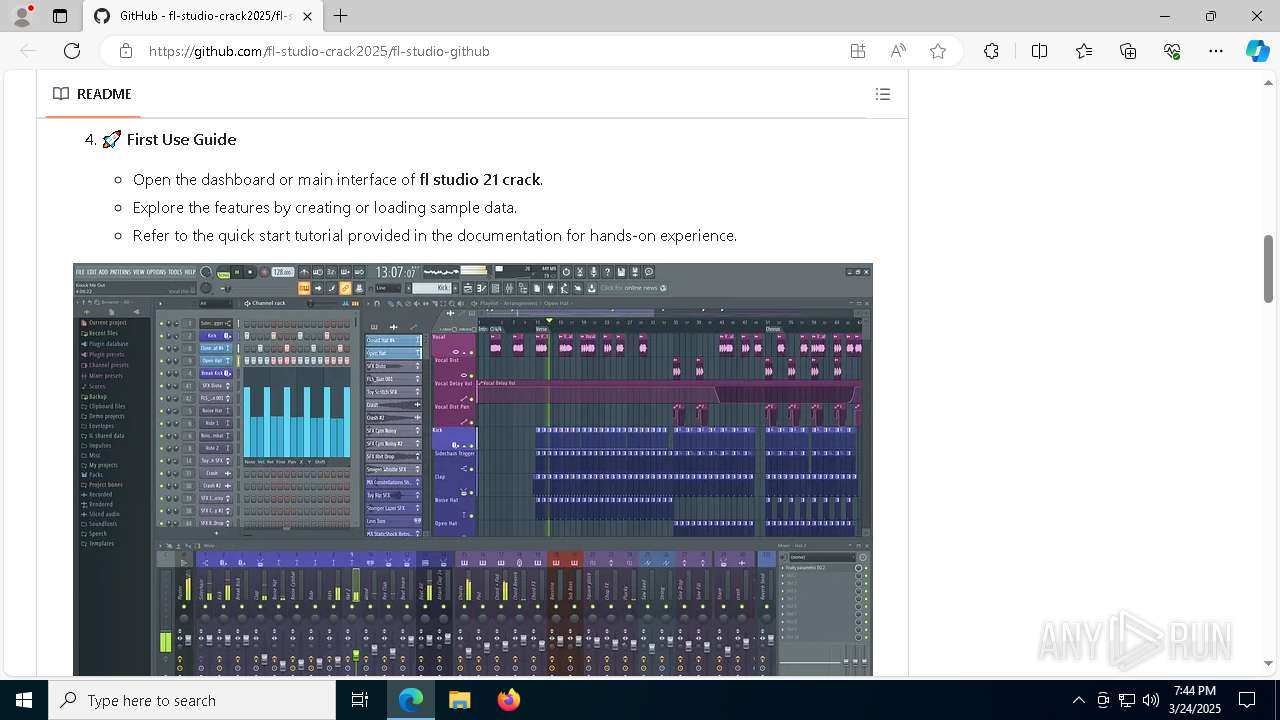Click the taskbar search box
The width and height of the screenshot is (1280, 720).
click(192, 700)
